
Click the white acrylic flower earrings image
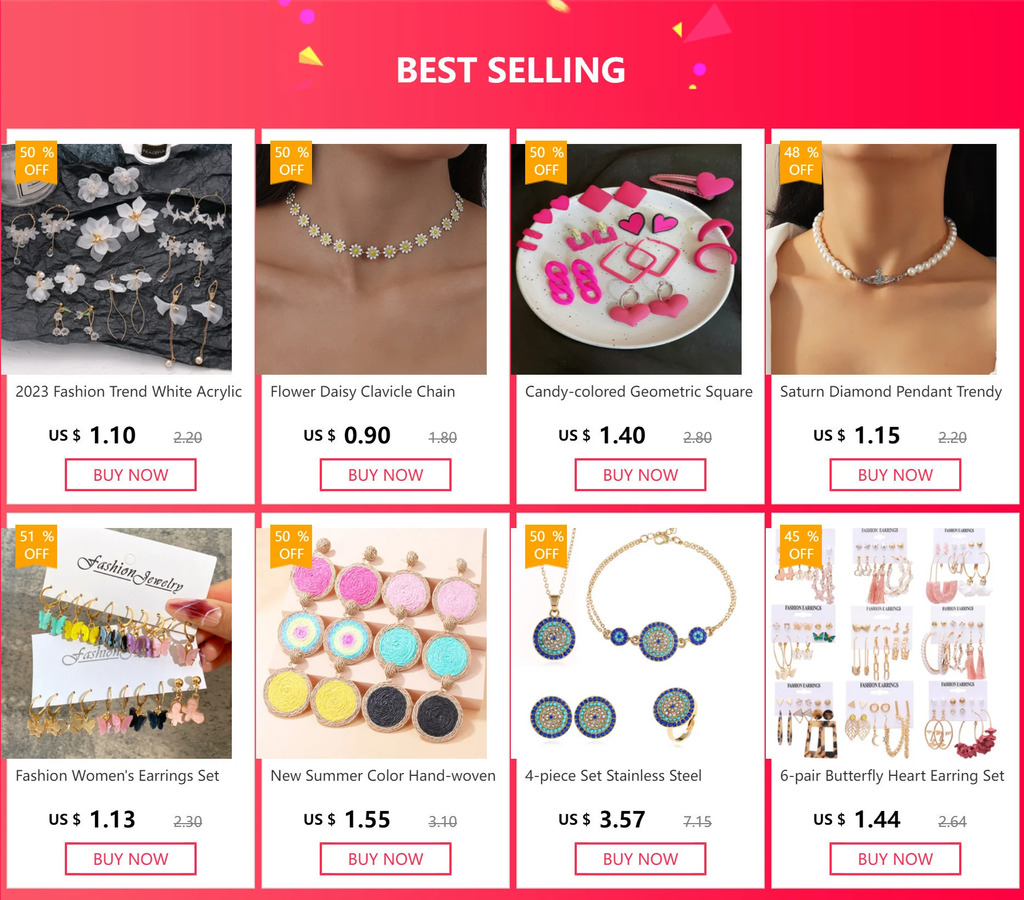tap(116, 259)
